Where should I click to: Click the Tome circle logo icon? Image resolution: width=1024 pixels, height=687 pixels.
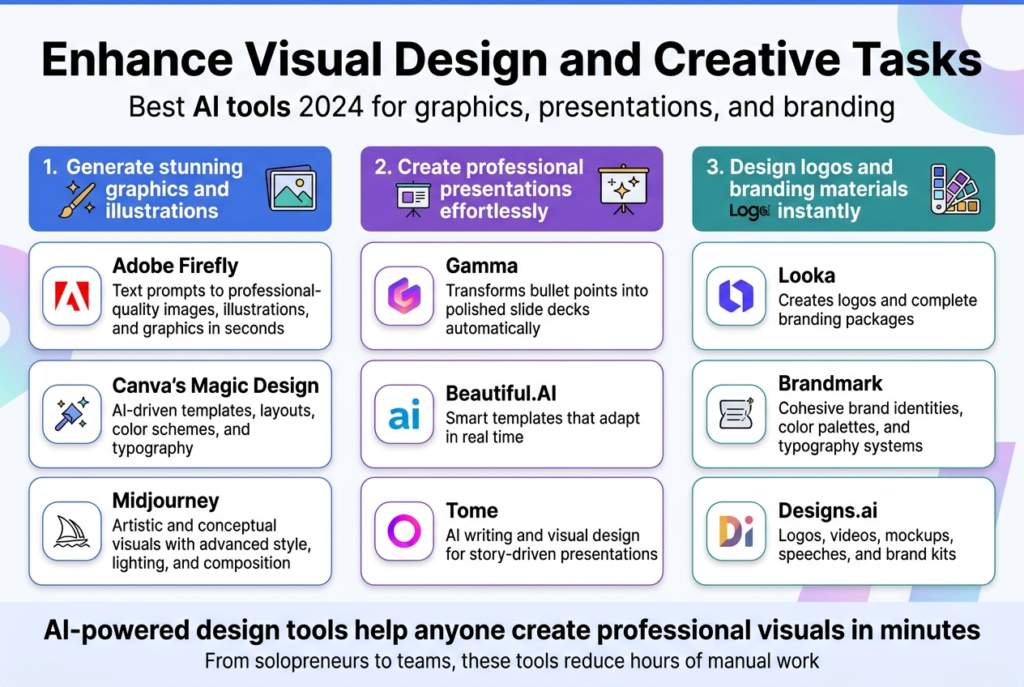[404, 532]
